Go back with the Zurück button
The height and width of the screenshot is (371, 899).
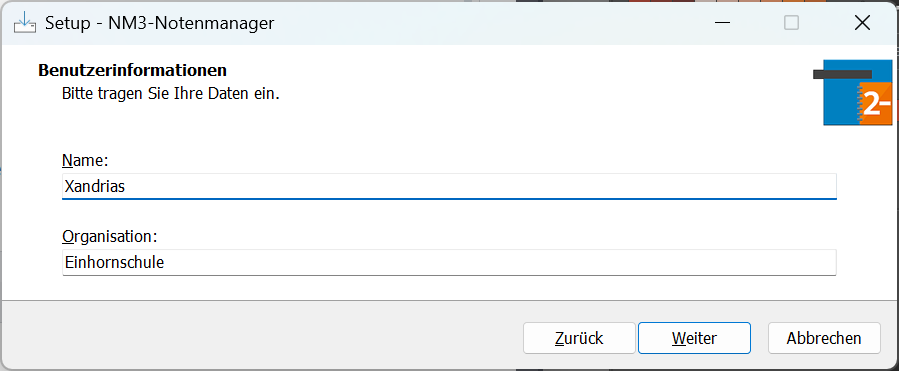(579, 338)
